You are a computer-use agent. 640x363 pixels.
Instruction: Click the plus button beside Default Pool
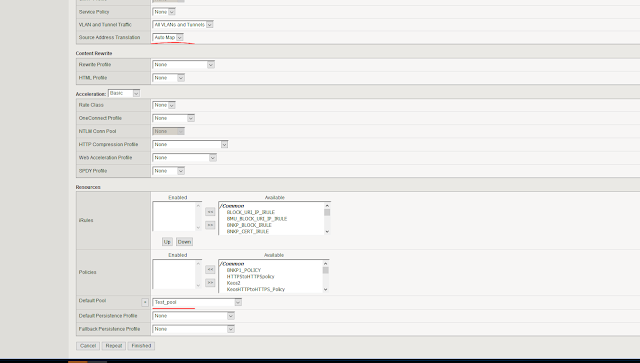(x=145, y=302)
